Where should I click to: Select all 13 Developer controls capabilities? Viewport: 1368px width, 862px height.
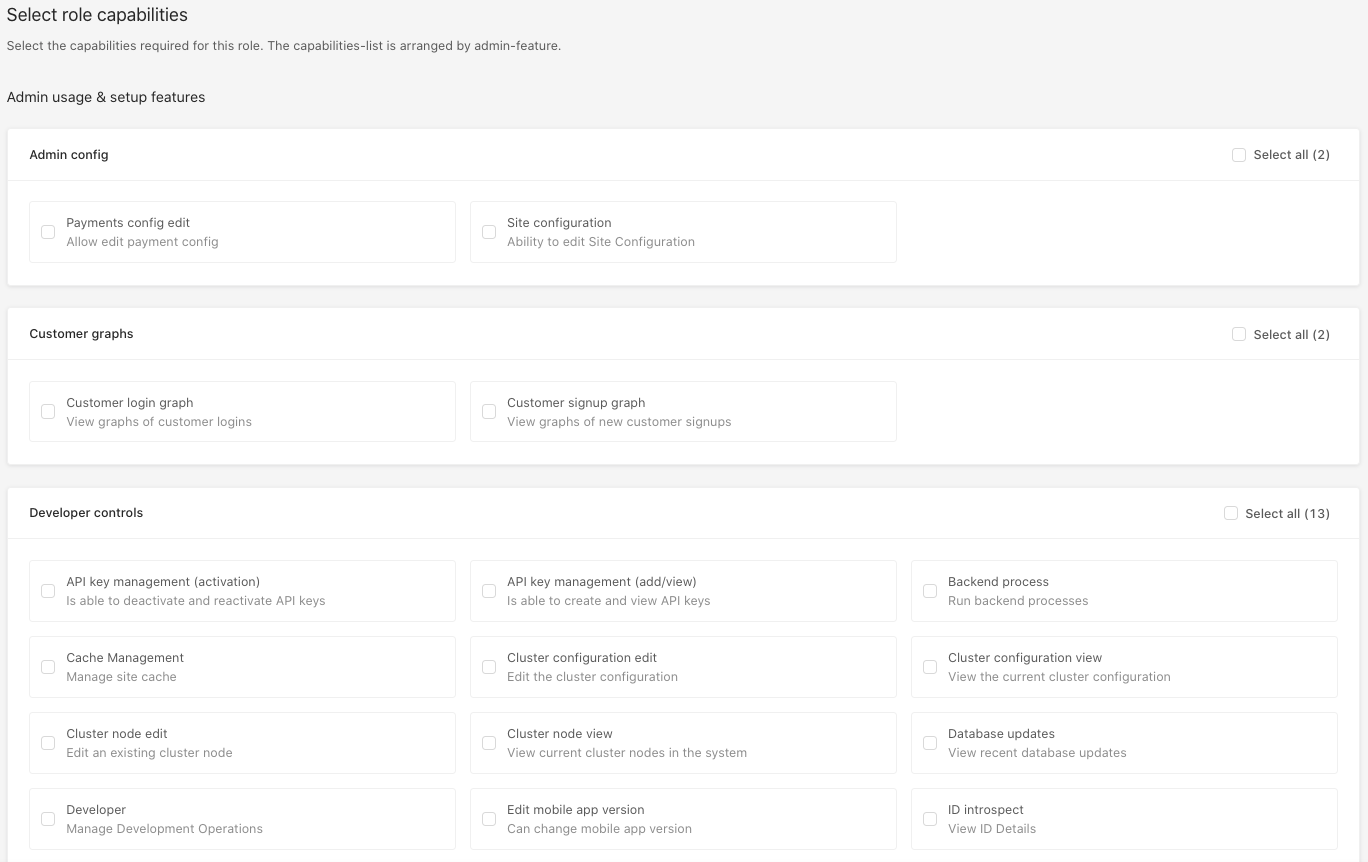(1231, 514)
